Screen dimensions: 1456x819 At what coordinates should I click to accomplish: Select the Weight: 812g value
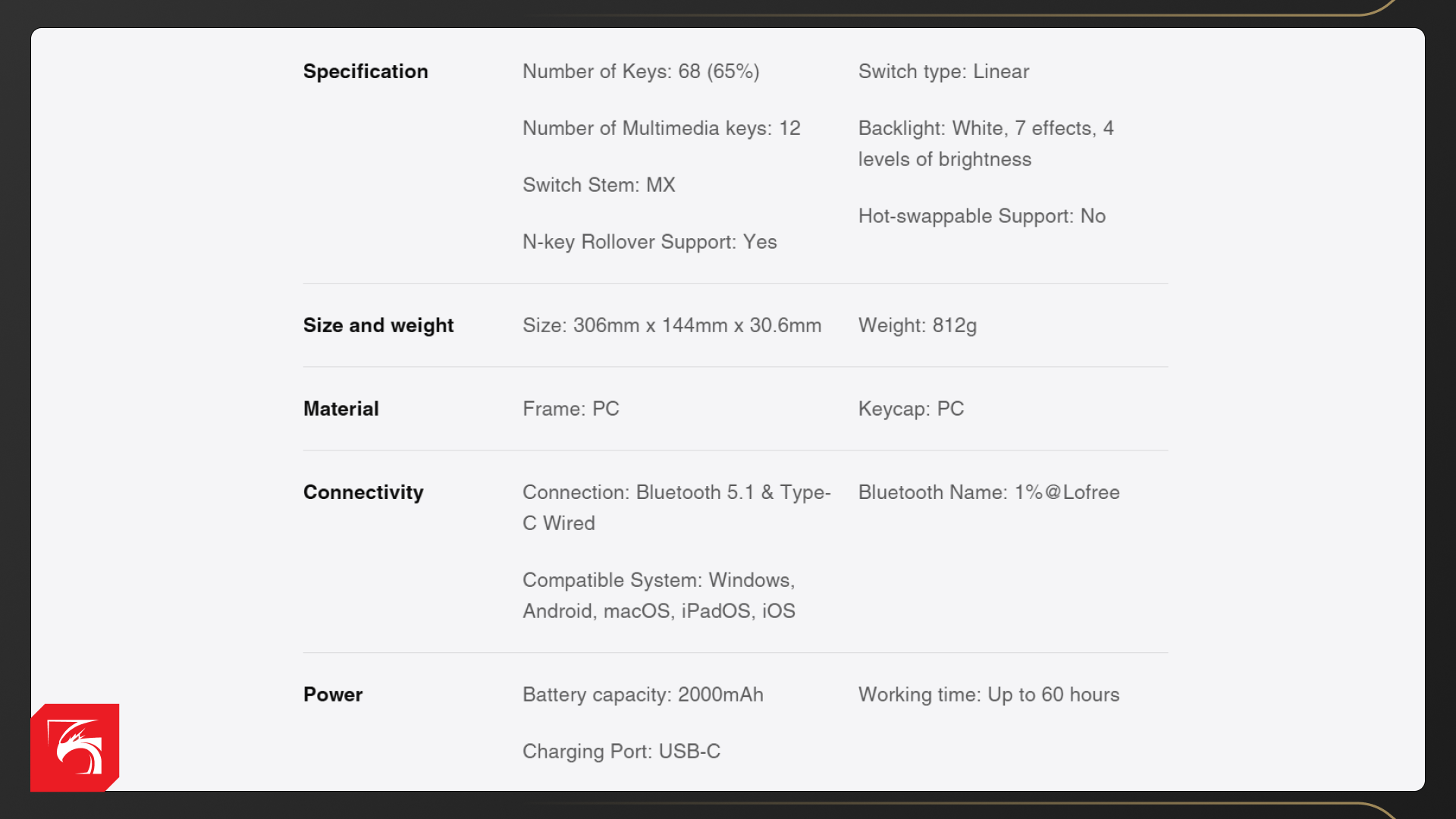(918, 325)
